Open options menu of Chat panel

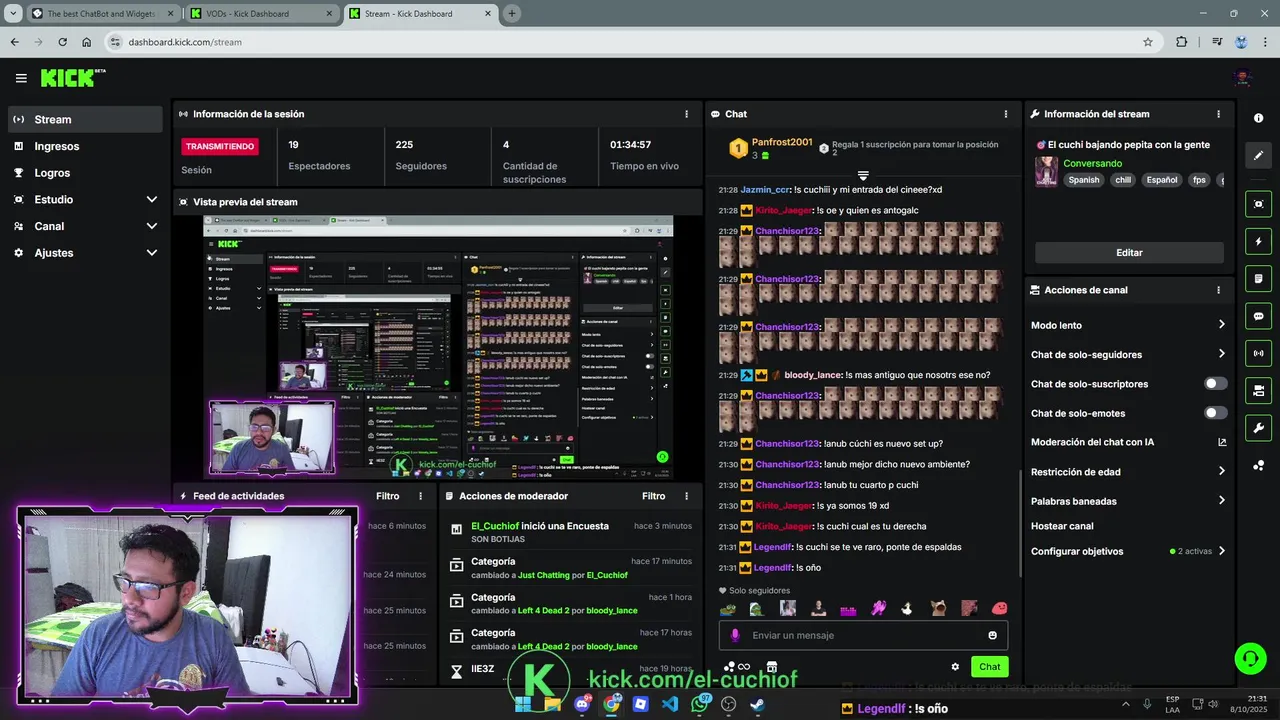click(1006, 114)
